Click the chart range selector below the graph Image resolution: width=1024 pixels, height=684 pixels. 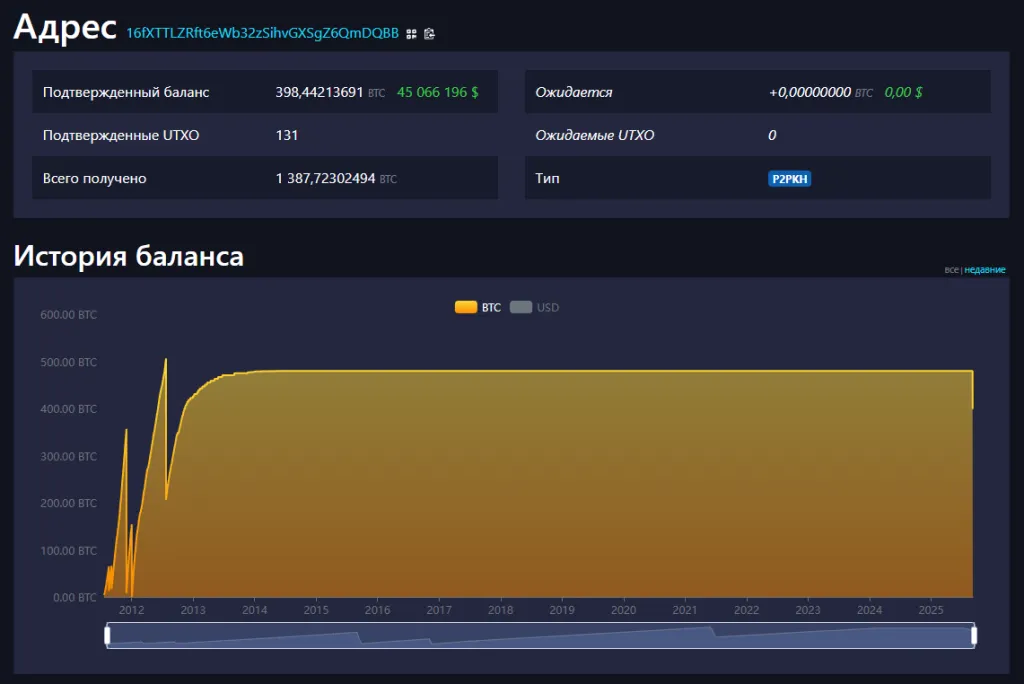540,635
